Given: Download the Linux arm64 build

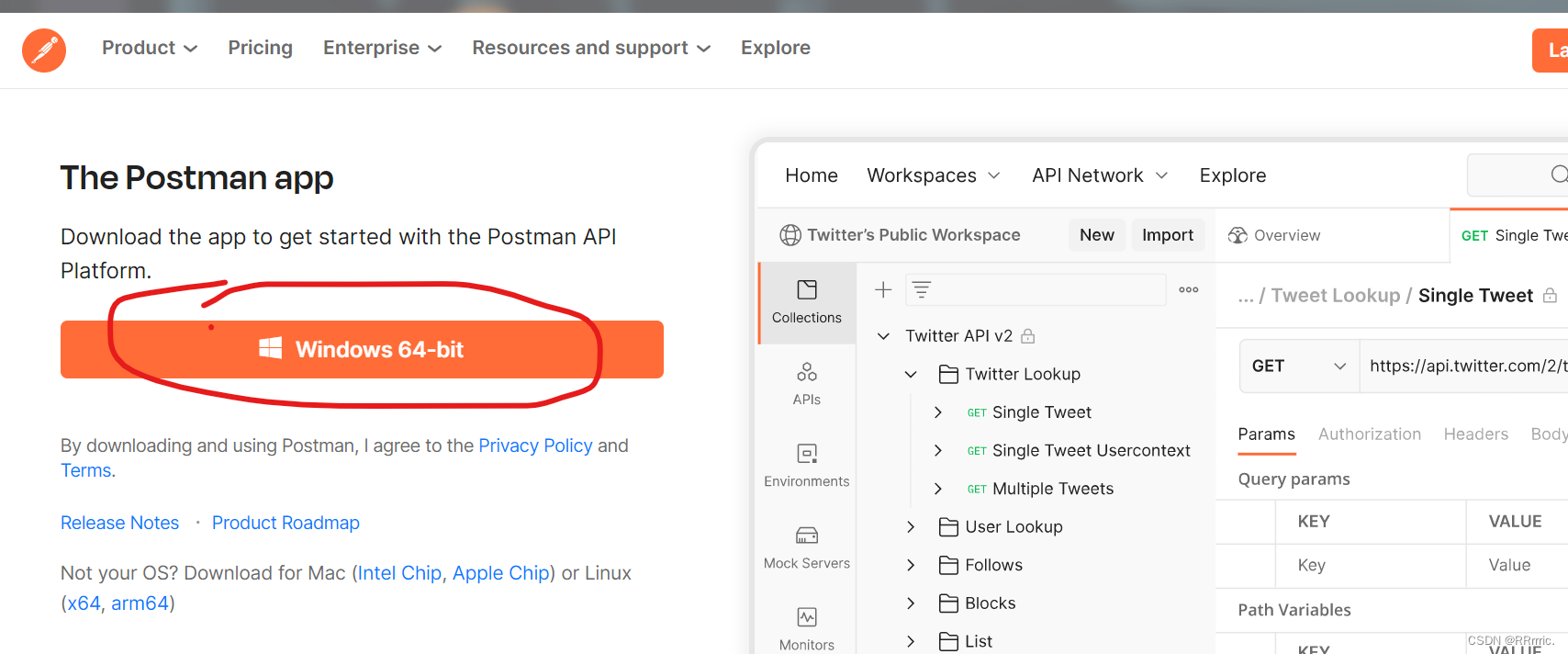Looking at the screenshot, I should coord(140,603).
